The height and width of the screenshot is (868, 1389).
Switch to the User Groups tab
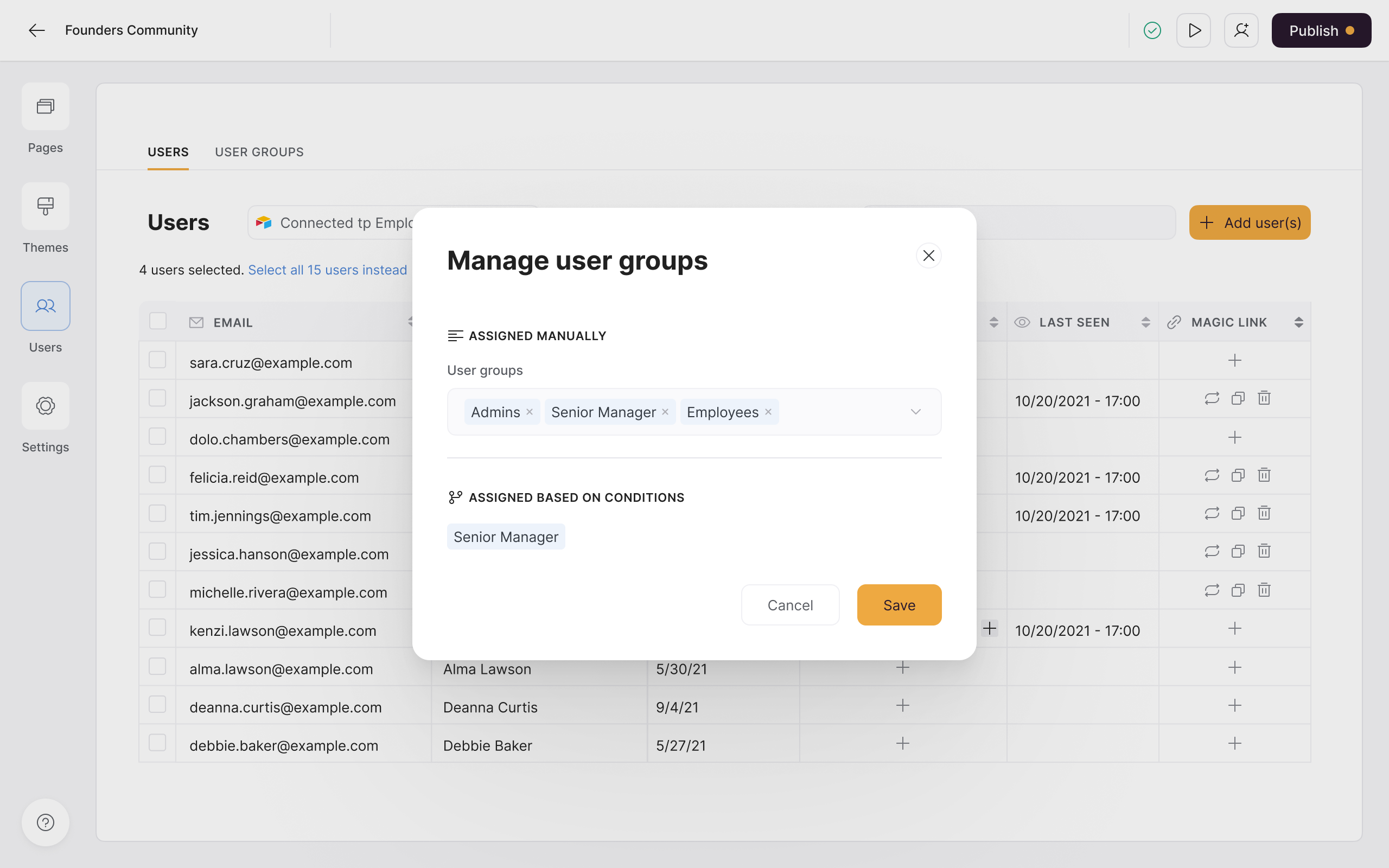(259, 152)
